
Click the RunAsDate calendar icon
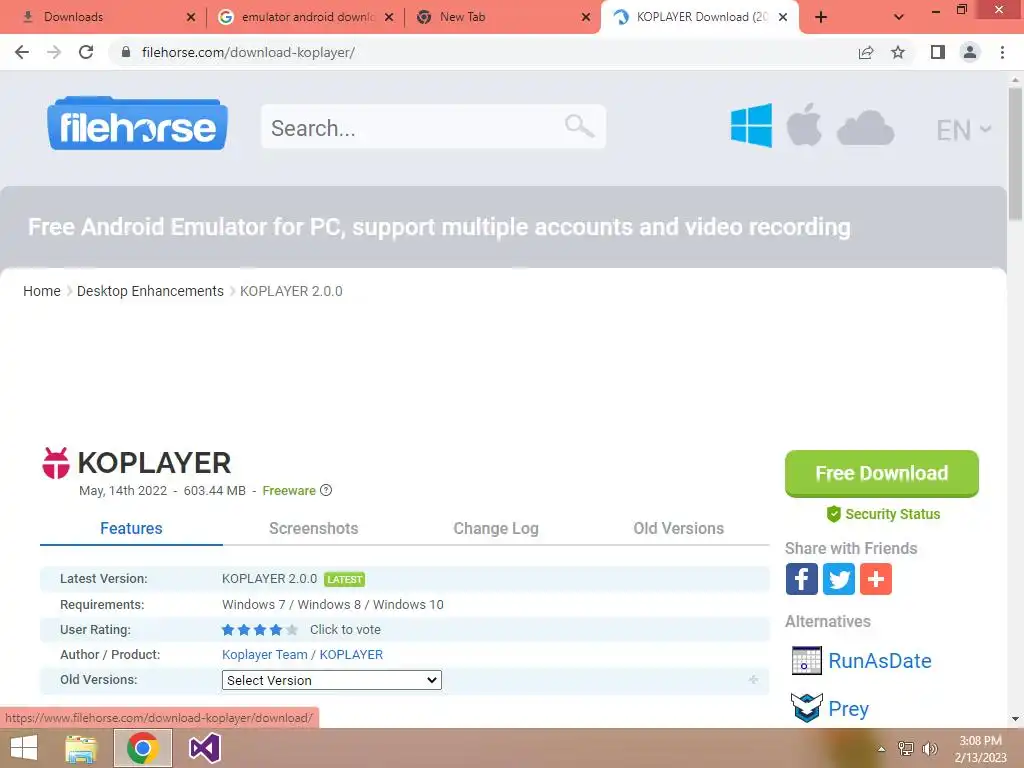pyautogui.click(x=807, y=660)
